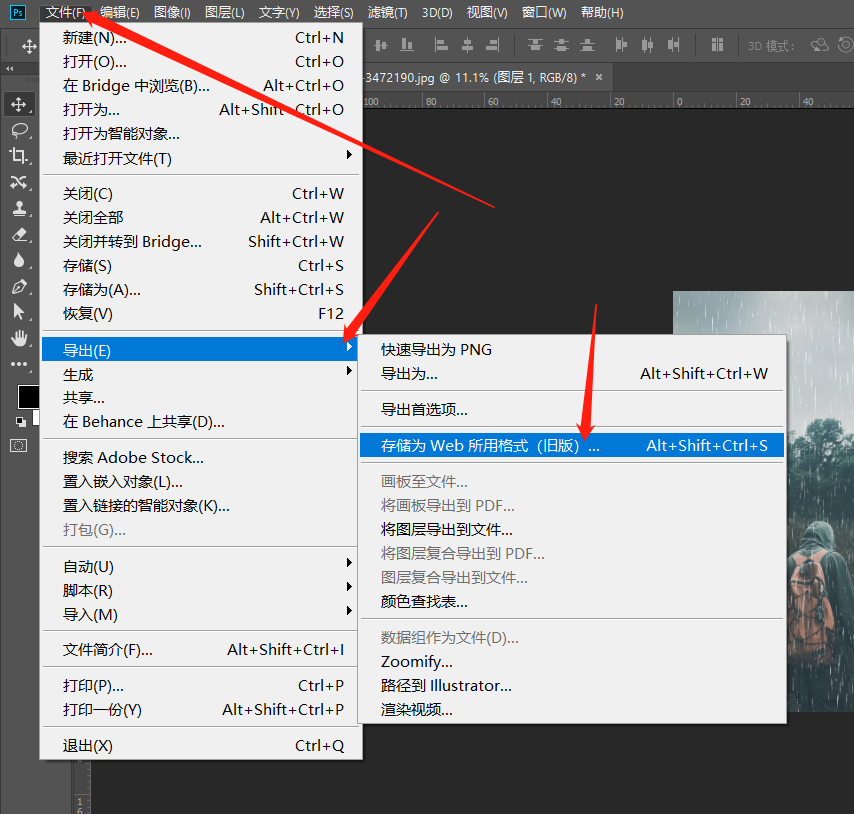Expand the 自动(U) submenu
854x814 pixels.
(x=200, y=568)
